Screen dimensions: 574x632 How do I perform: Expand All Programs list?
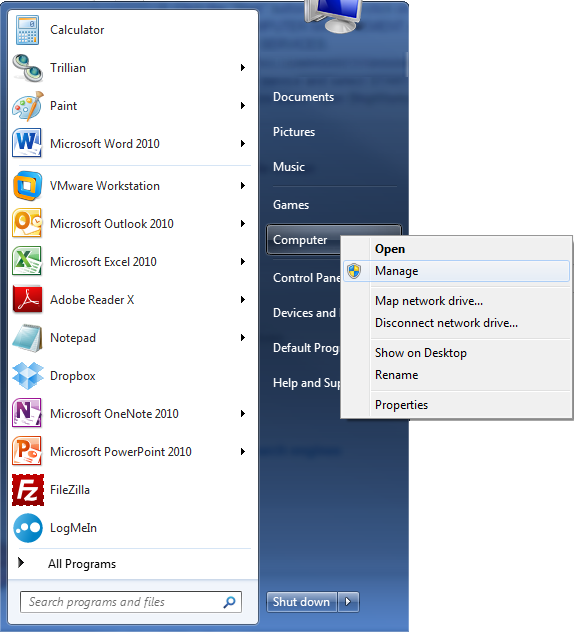tap(67, 563)
